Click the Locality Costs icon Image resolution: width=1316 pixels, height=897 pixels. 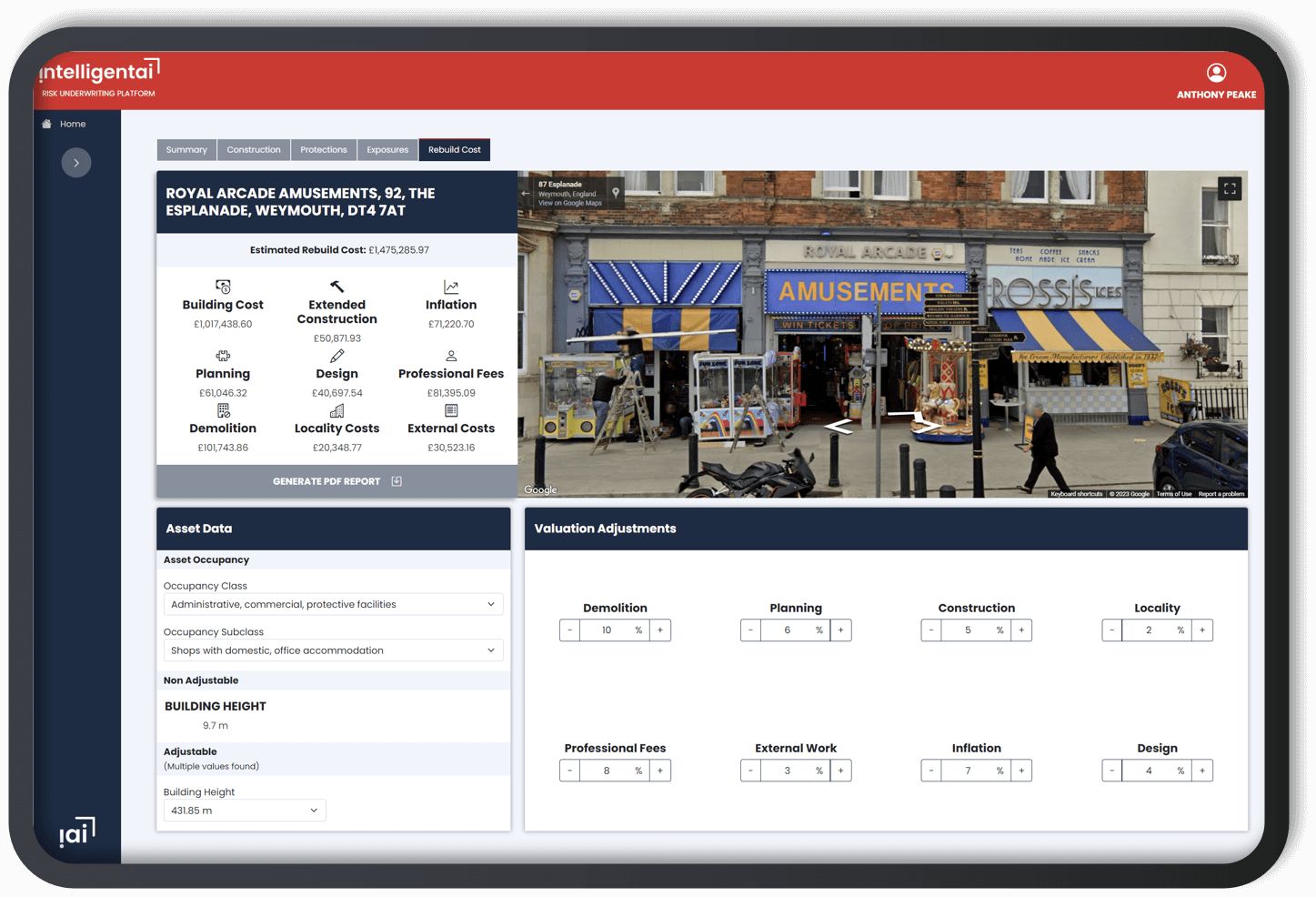337,411
